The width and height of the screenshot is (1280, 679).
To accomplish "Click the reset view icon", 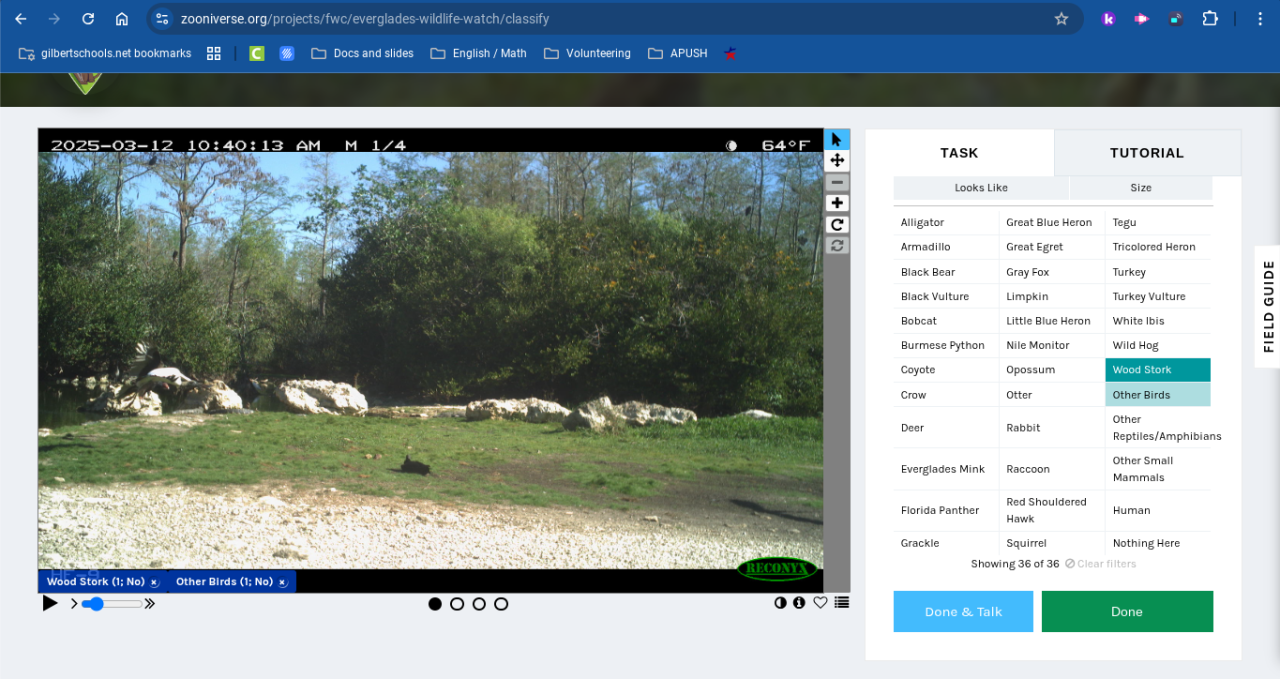I will click(x=837, y=245).
